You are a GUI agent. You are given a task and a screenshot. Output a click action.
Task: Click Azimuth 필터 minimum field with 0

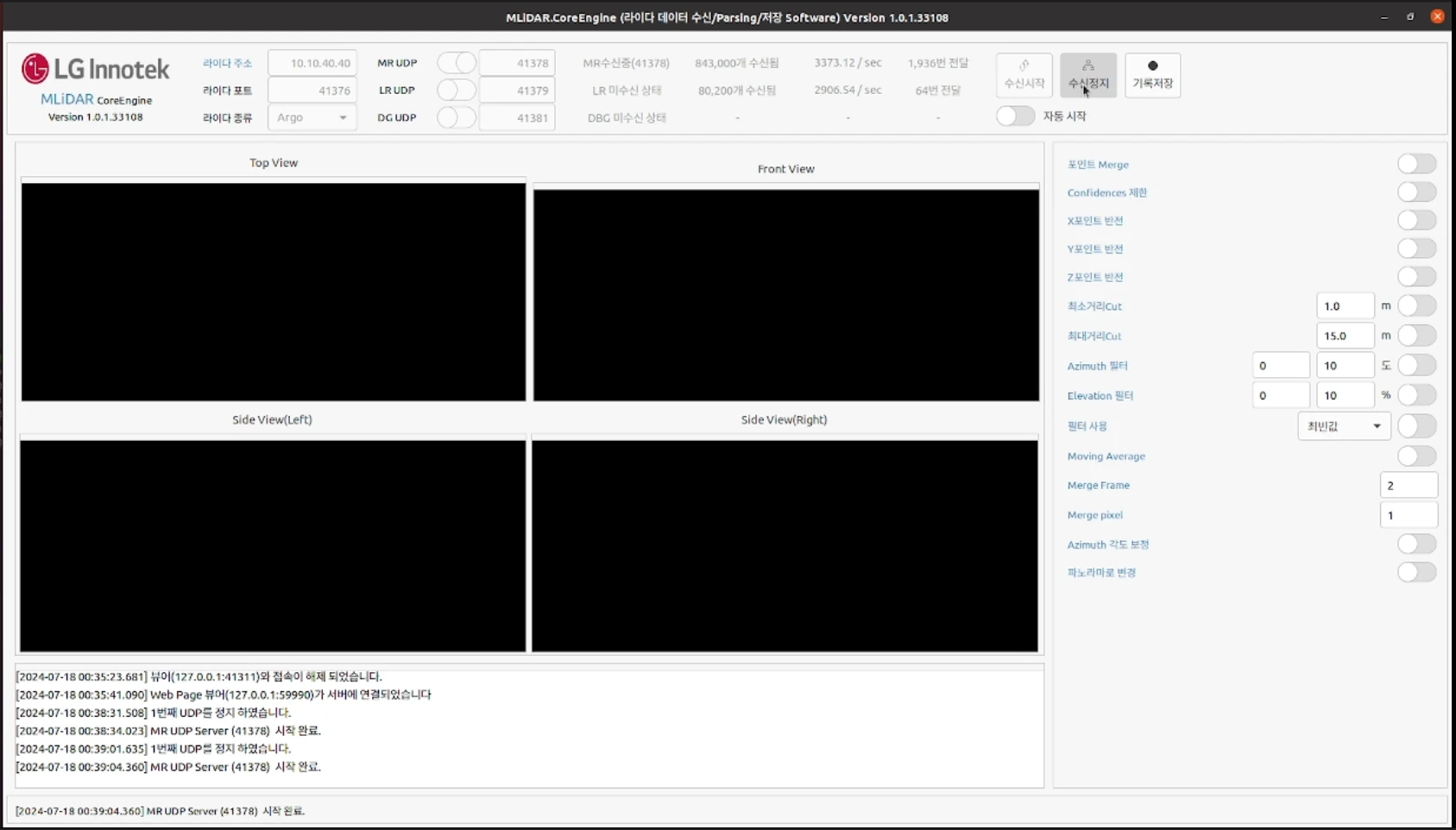coord(1281,365)
